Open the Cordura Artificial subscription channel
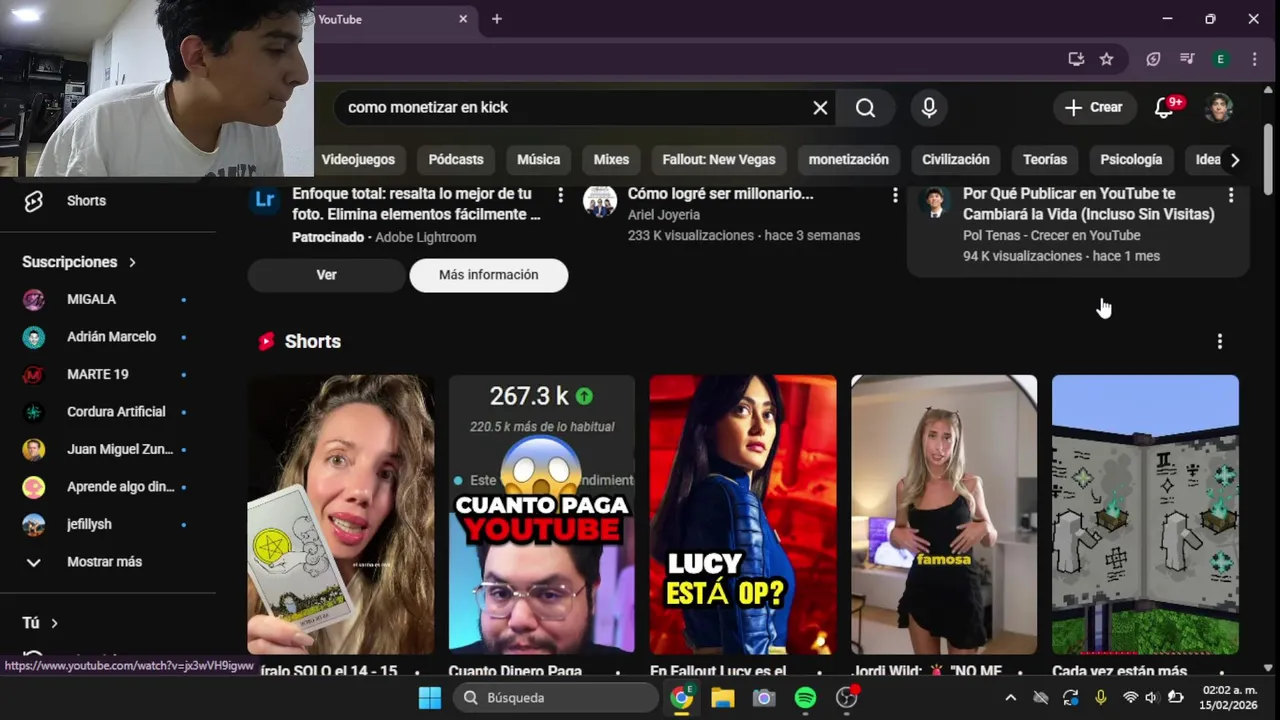Screen dimensions: 1280x720 [x=108, y=412]
